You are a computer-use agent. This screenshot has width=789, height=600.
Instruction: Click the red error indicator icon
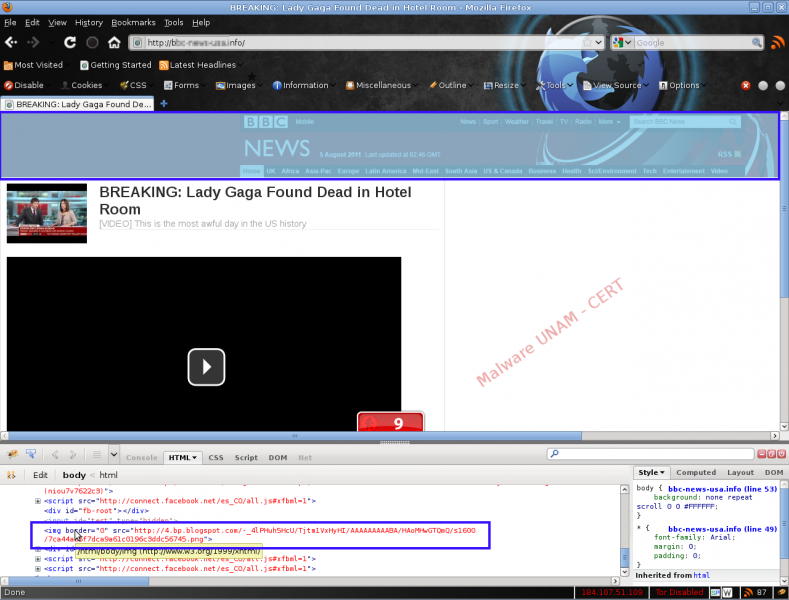coord(746,86)
